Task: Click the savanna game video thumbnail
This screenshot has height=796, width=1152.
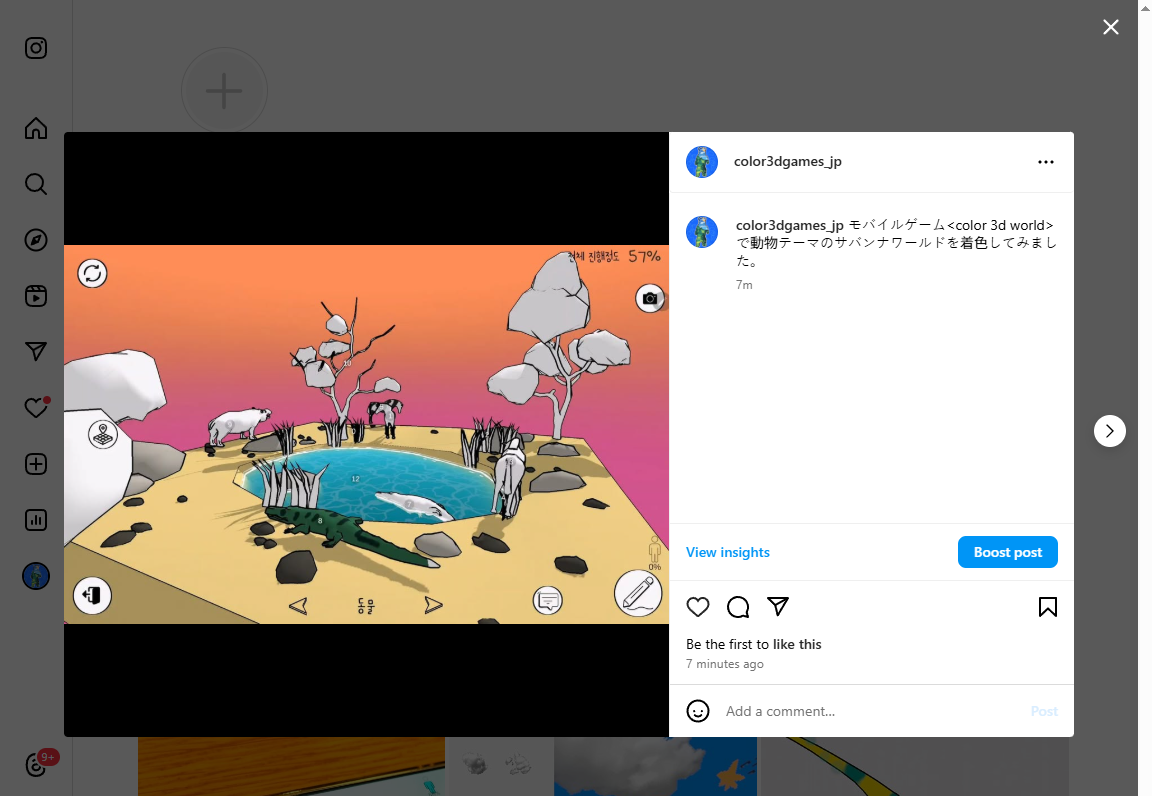Action: pyautogui.click(x=366, y=434)
